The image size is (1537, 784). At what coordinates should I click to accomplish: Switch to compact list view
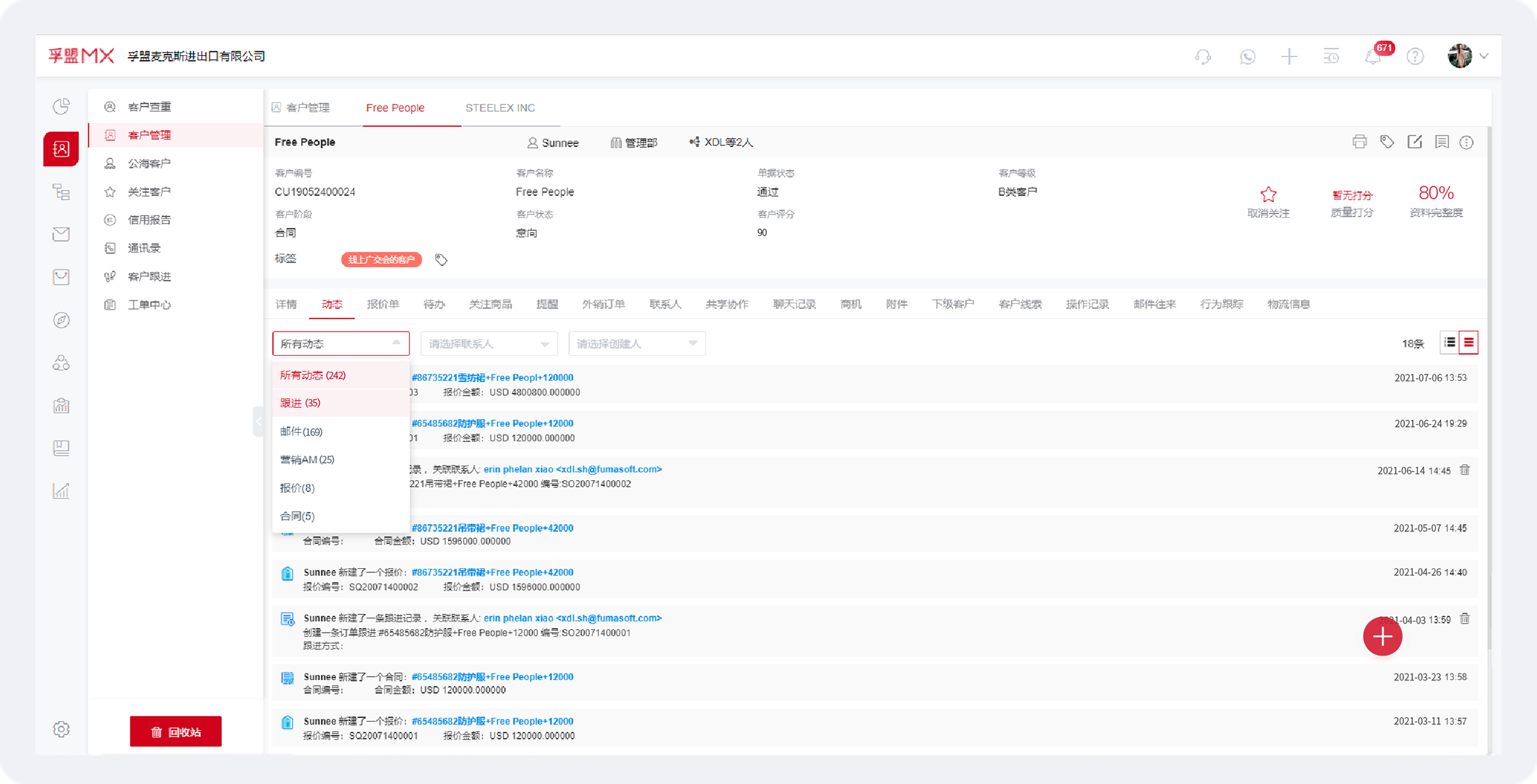click(x=1449, y=343)
